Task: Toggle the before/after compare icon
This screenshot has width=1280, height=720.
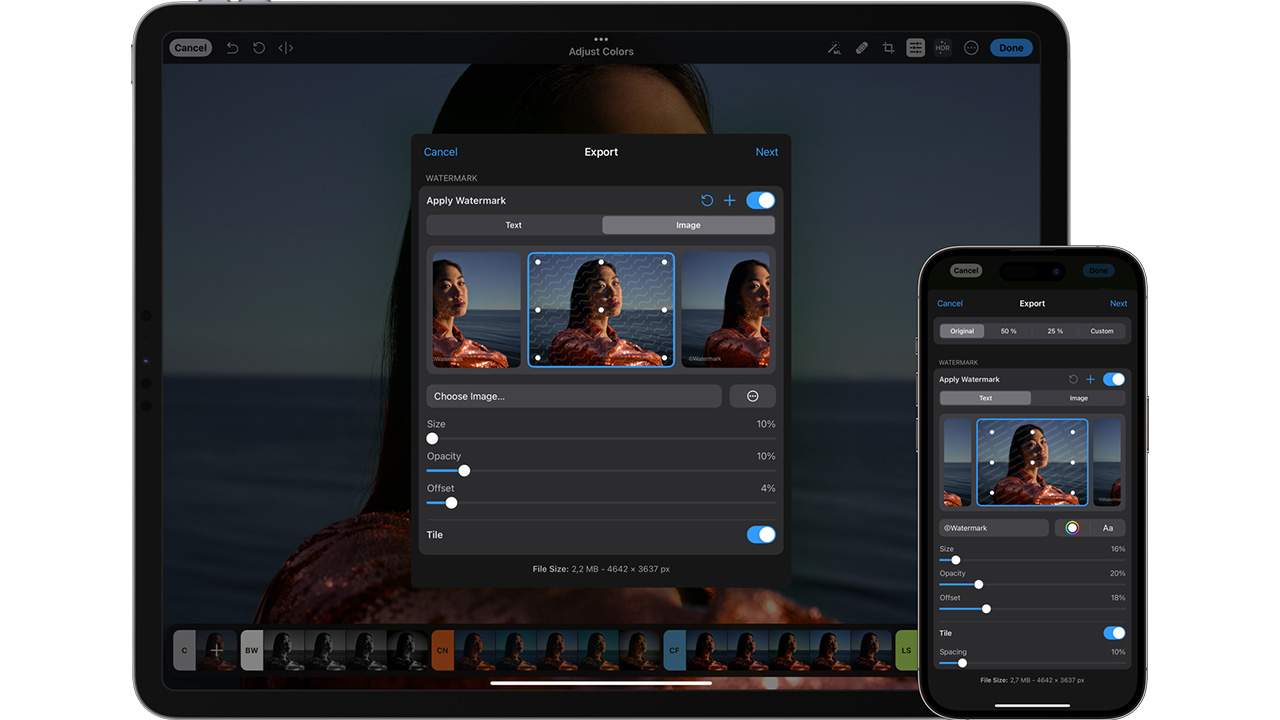Action: [x=285, y=47]
